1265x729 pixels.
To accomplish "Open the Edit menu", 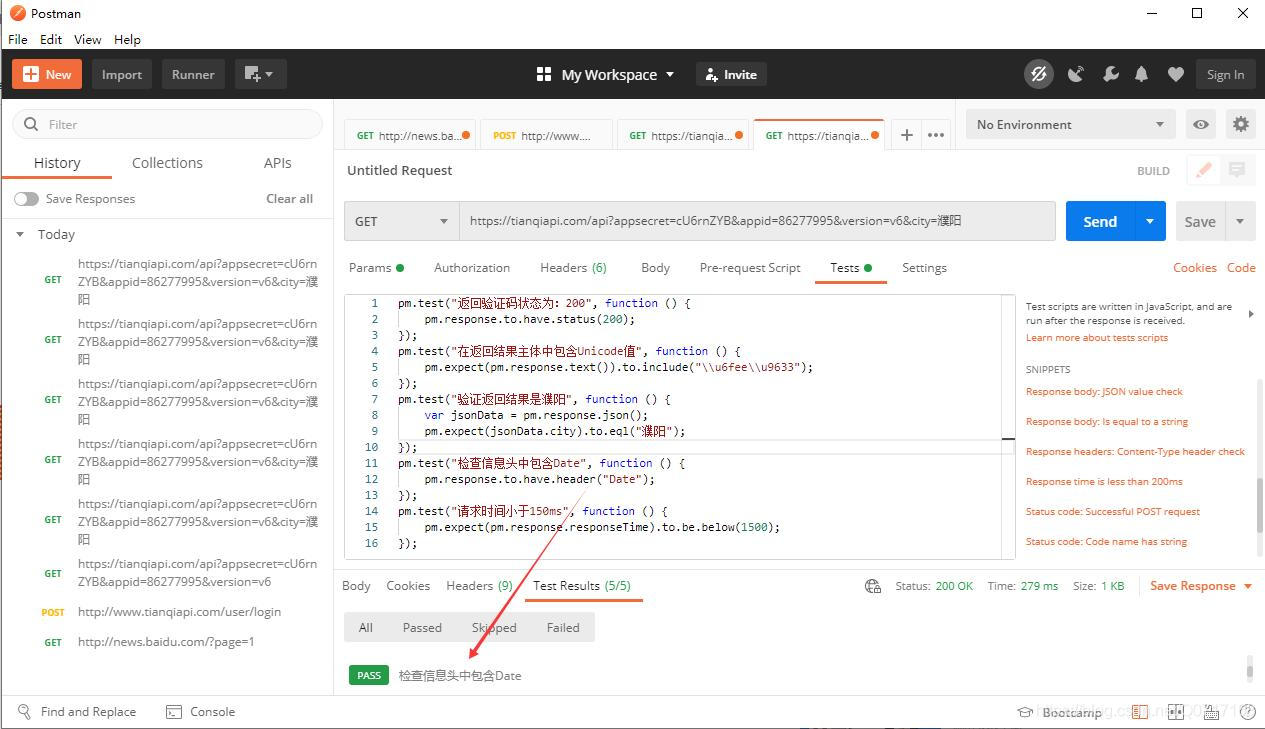I will 51,39.
